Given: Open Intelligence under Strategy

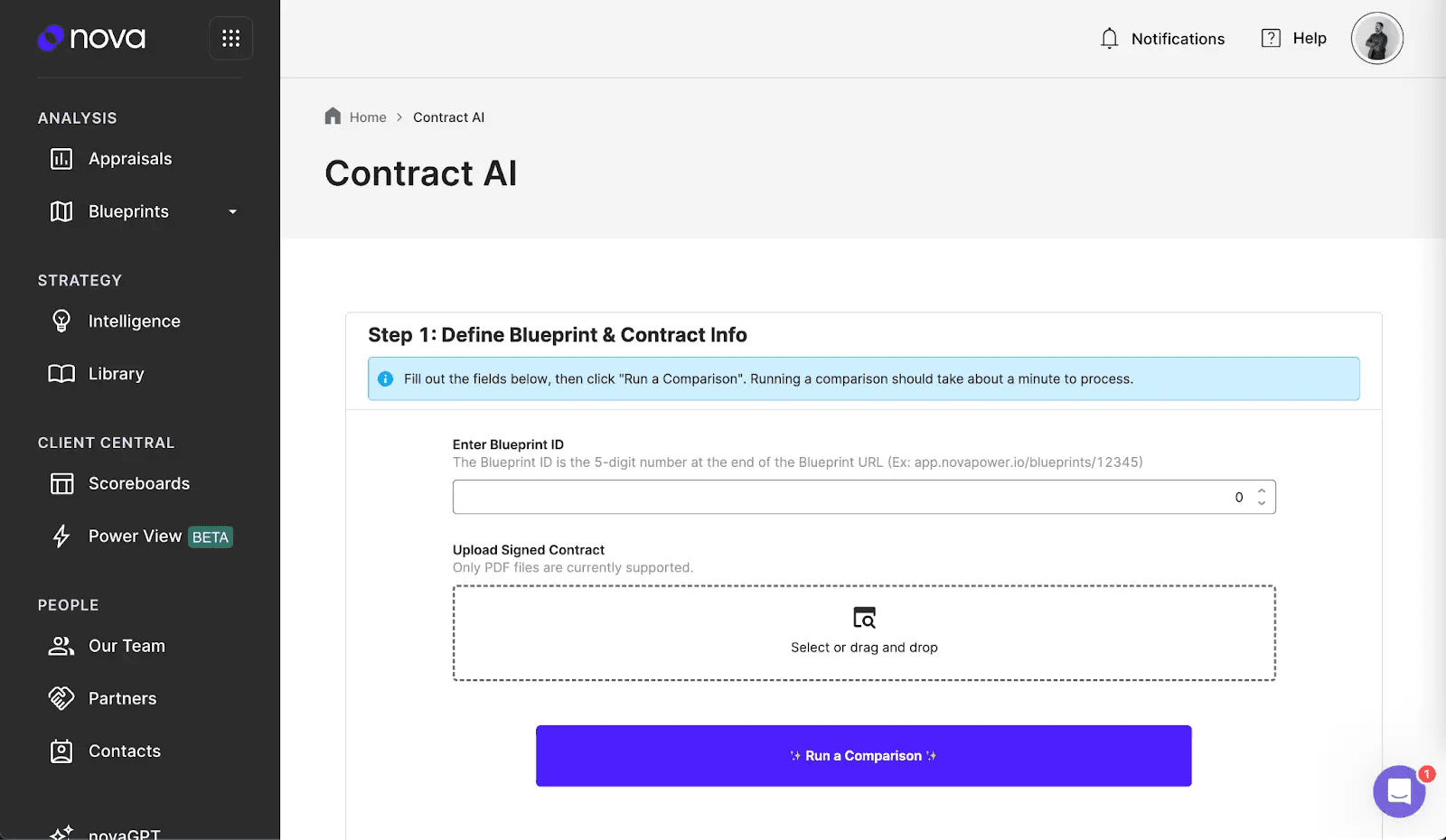Looking at the screenshot, I should tap(134, 321).
